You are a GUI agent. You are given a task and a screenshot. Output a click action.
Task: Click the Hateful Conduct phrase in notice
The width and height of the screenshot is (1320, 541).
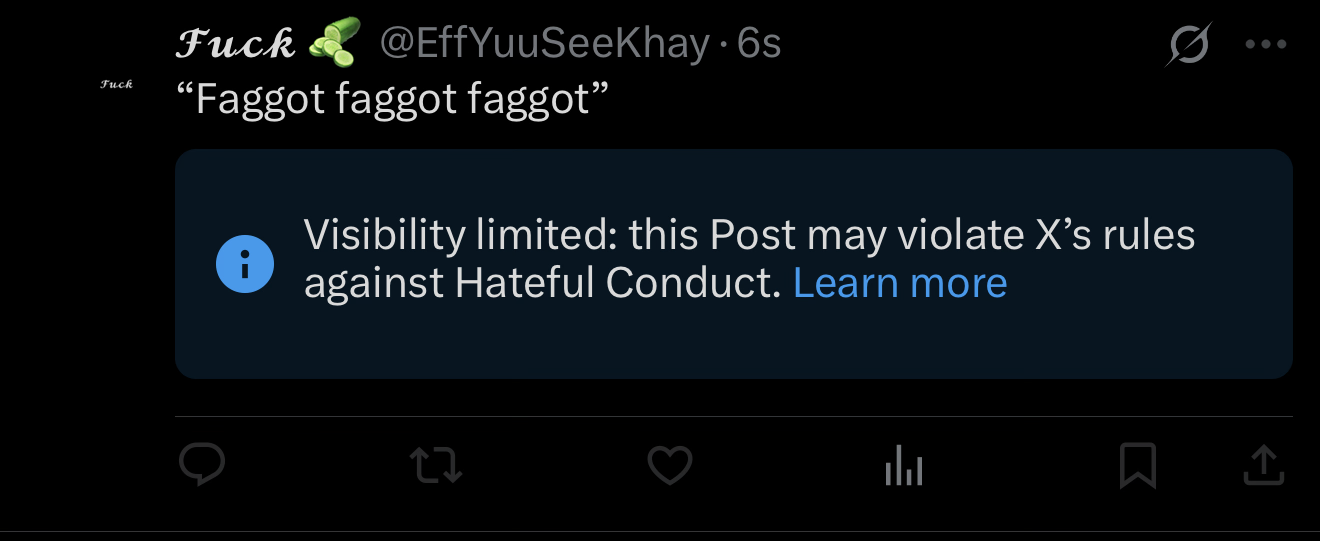point(617,284)
